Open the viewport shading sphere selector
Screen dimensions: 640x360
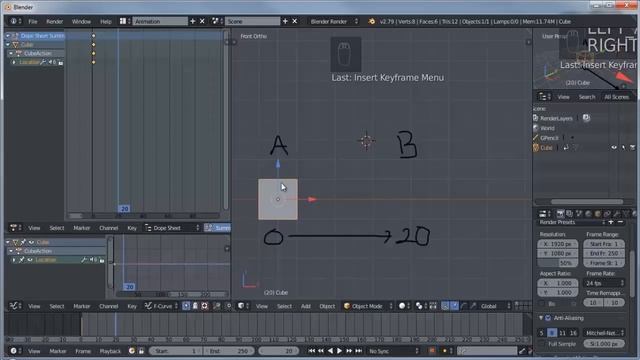click(x=404, y=306)
